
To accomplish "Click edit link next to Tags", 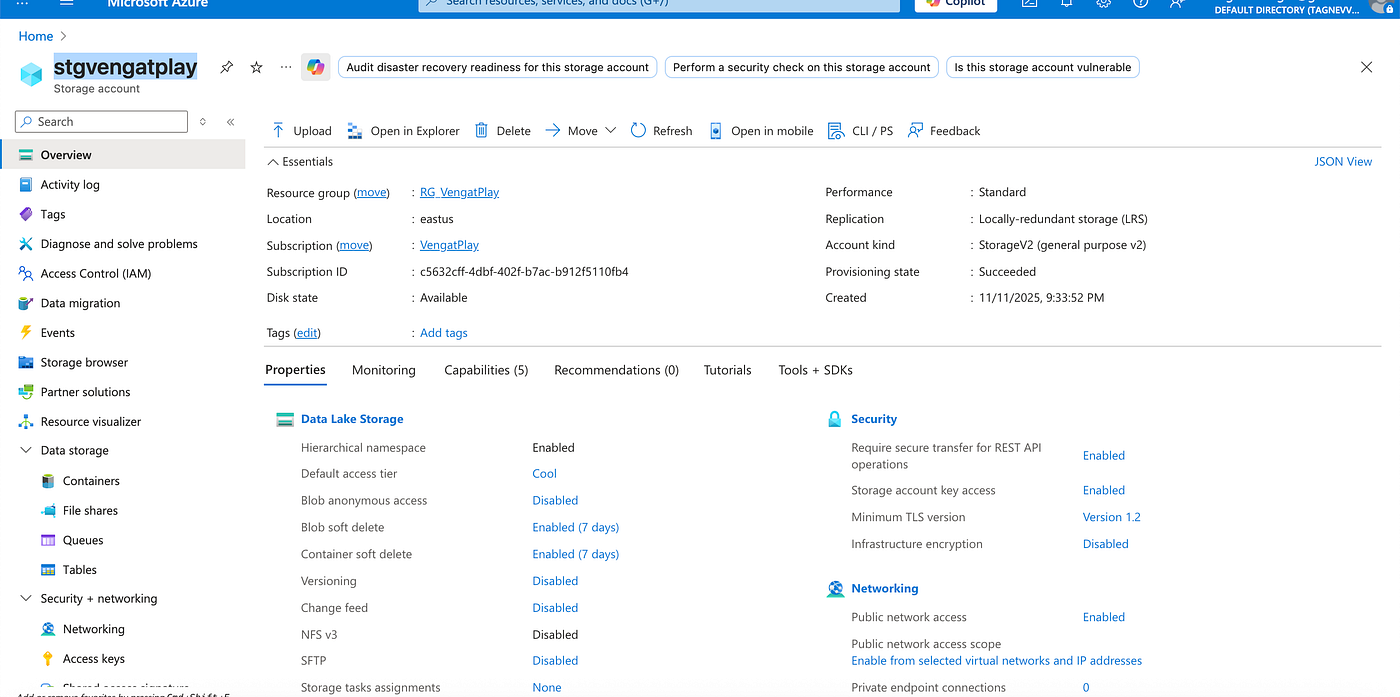I will [307, 333].
